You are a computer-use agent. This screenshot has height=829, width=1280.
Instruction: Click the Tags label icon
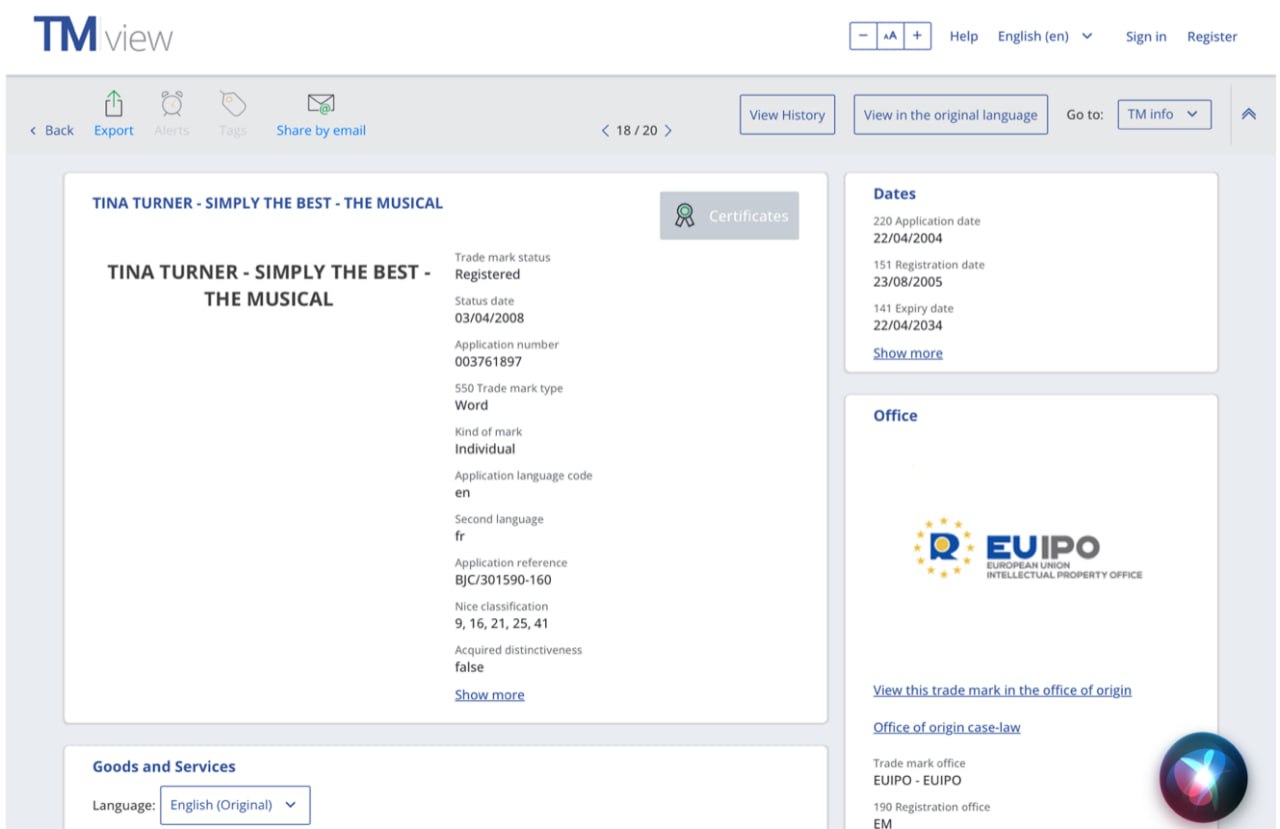point(232,104)
